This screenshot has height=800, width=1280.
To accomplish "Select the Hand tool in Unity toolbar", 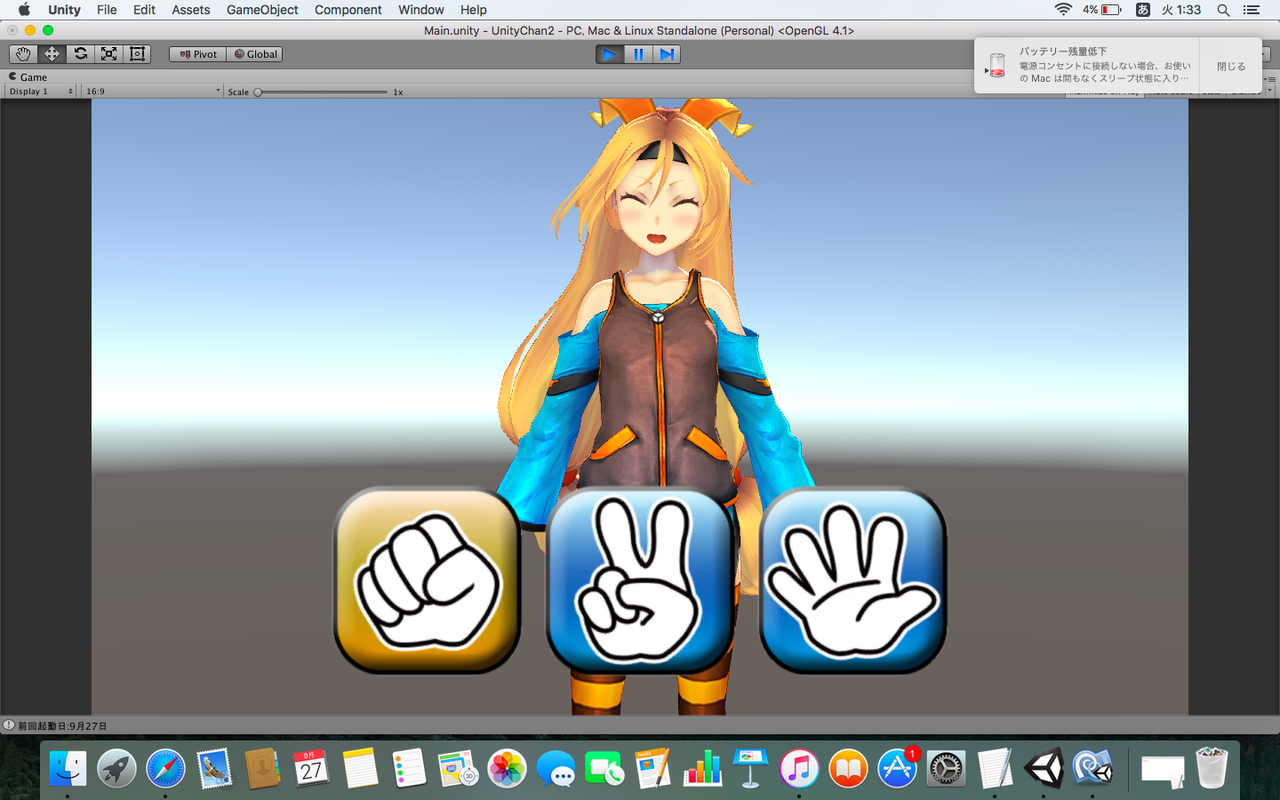I will [x=23, y=54].
